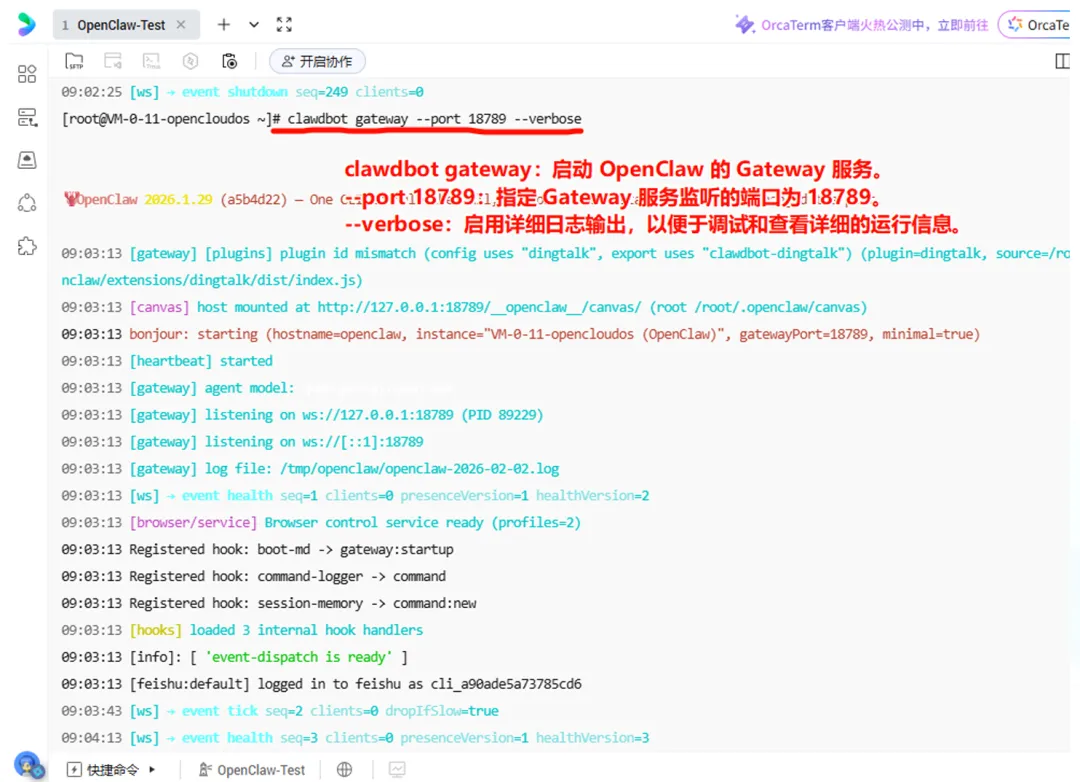This screenshot has width=1080, height=782.
Task: Click the monitor chart icon in status bar
Action: tap(397, 770)
